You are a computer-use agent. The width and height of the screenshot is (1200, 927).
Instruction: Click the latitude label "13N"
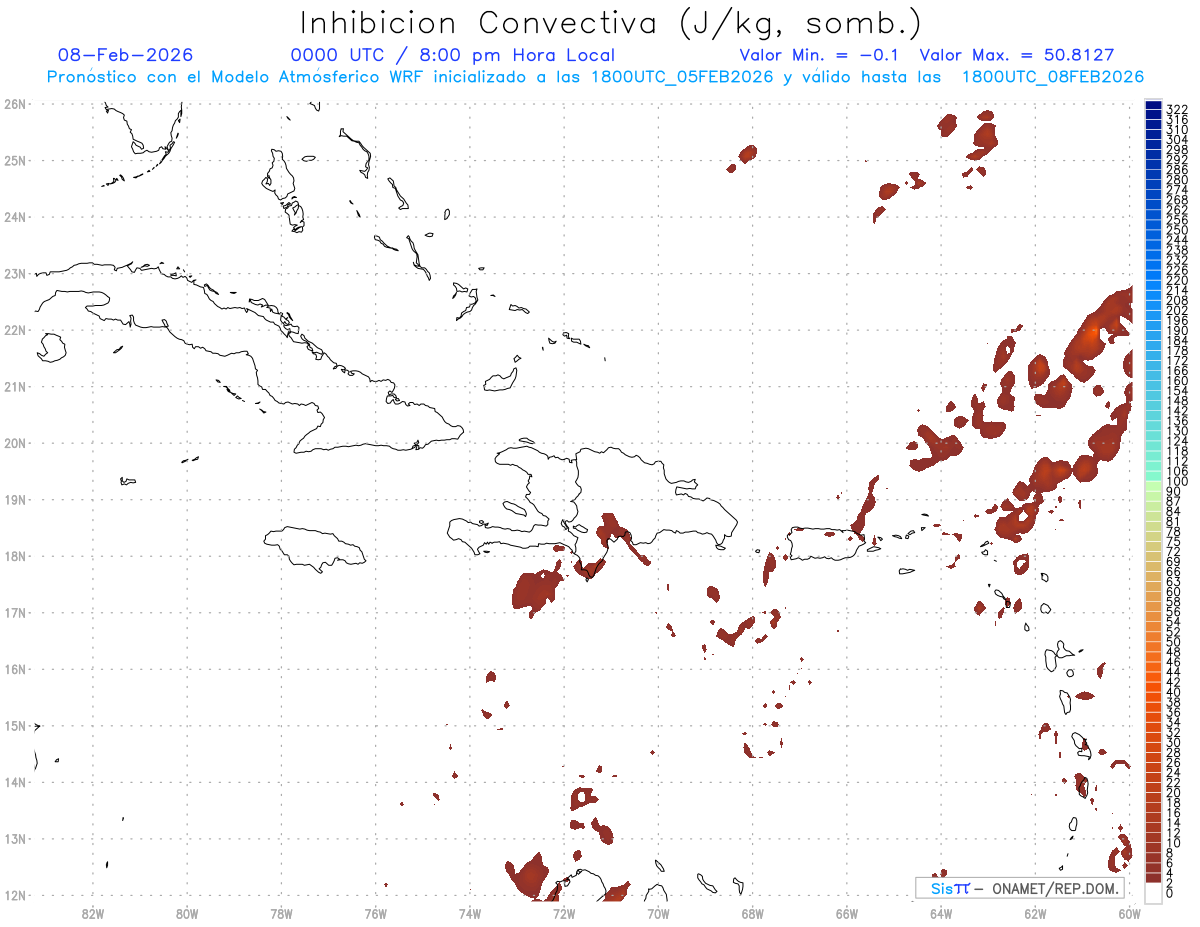tap(15, 839)
